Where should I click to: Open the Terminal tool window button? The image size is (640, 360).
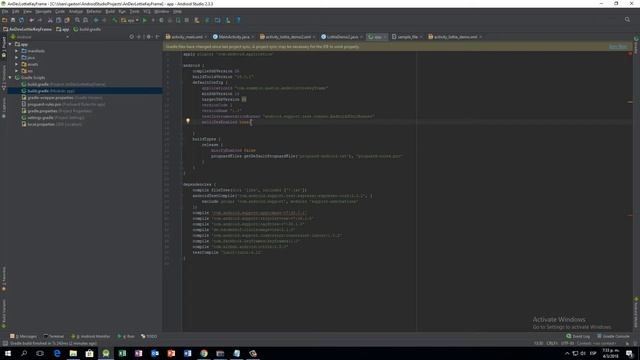[54, 336]
